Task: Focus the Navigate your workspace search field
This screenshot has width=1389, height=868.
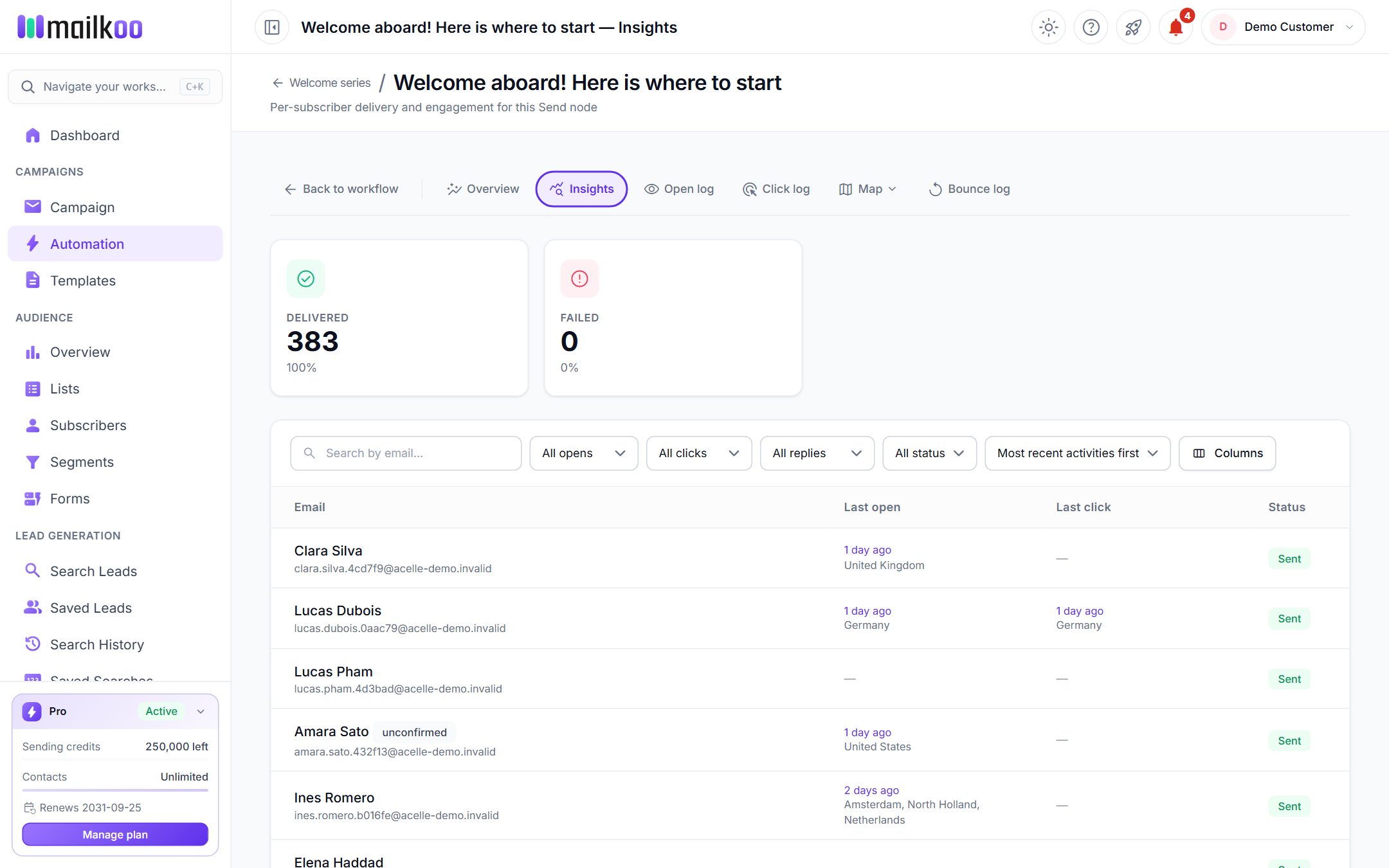Action: pos(115,87)
